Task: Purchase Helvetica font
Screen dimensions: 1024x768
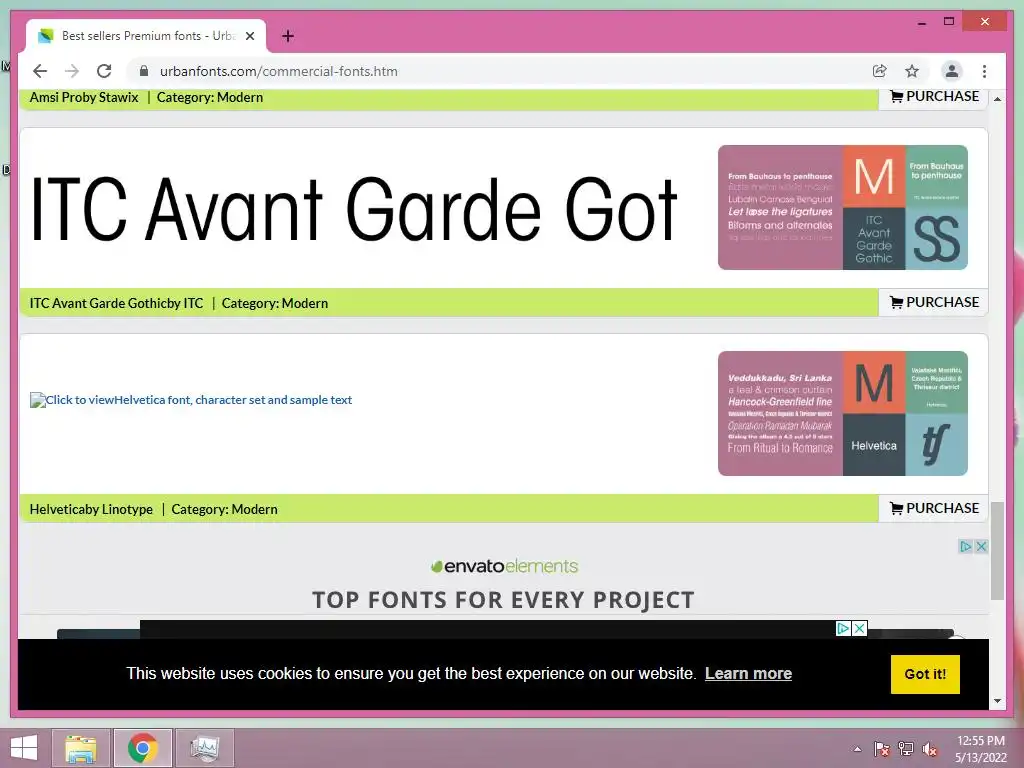Action: [x=934, y=508]
